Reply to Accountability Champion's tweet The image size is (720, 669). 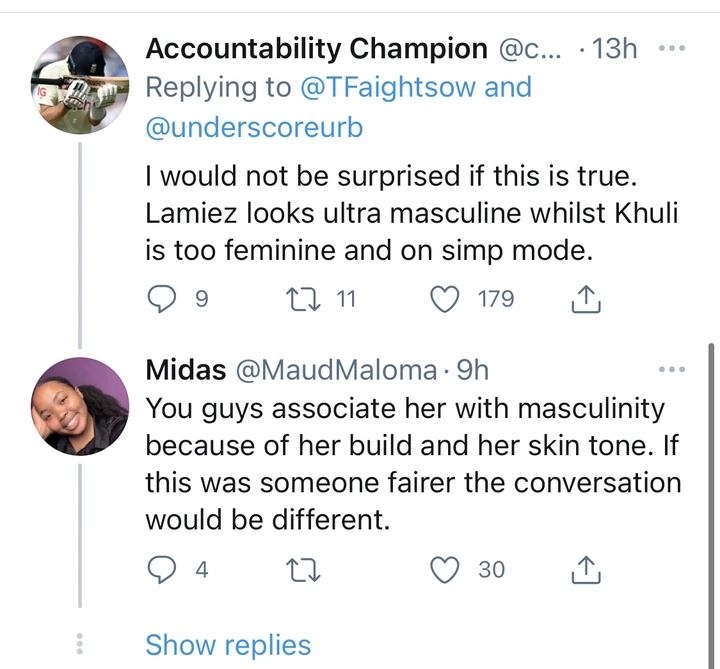tap(162, 299)
